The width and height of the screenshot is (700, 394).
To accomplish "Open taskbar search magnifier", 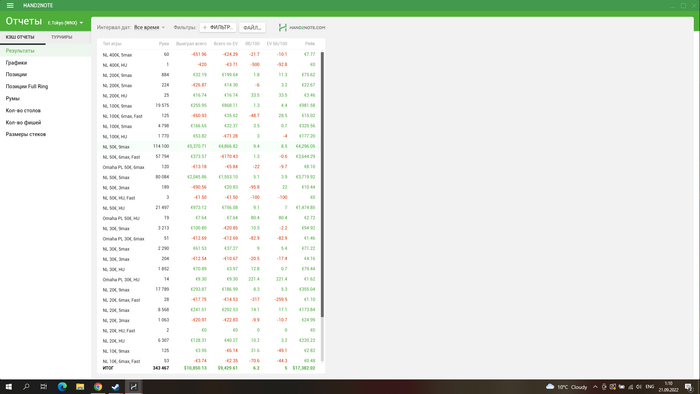I will 26,387.
